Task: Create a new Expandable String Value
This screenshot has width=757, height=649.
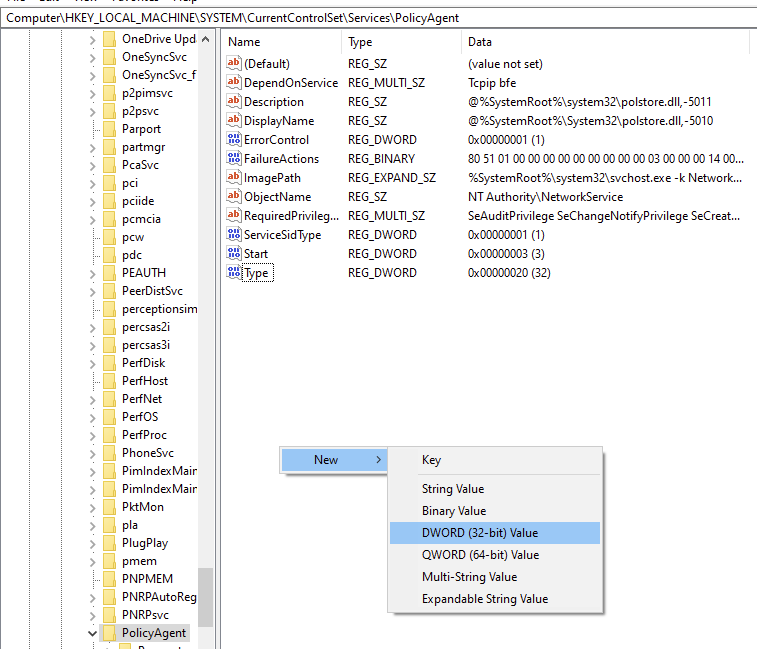Action: click(x=495, y=599)
